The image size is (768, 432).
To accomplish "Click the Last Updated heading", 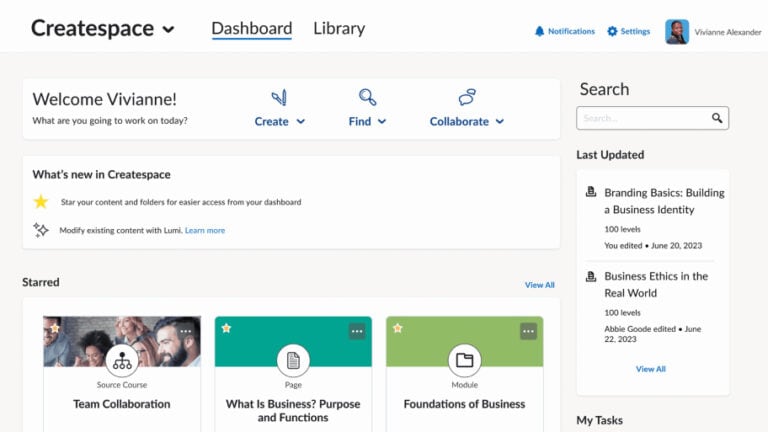I will pyautogui.click(x=610, y=155).
